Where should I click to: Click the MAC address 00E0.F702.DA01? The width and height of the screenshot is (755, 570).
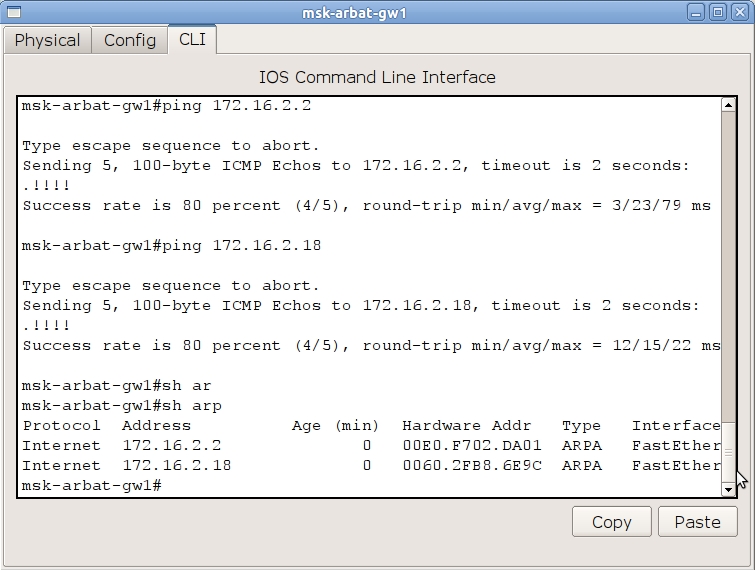tap(471, 446)
